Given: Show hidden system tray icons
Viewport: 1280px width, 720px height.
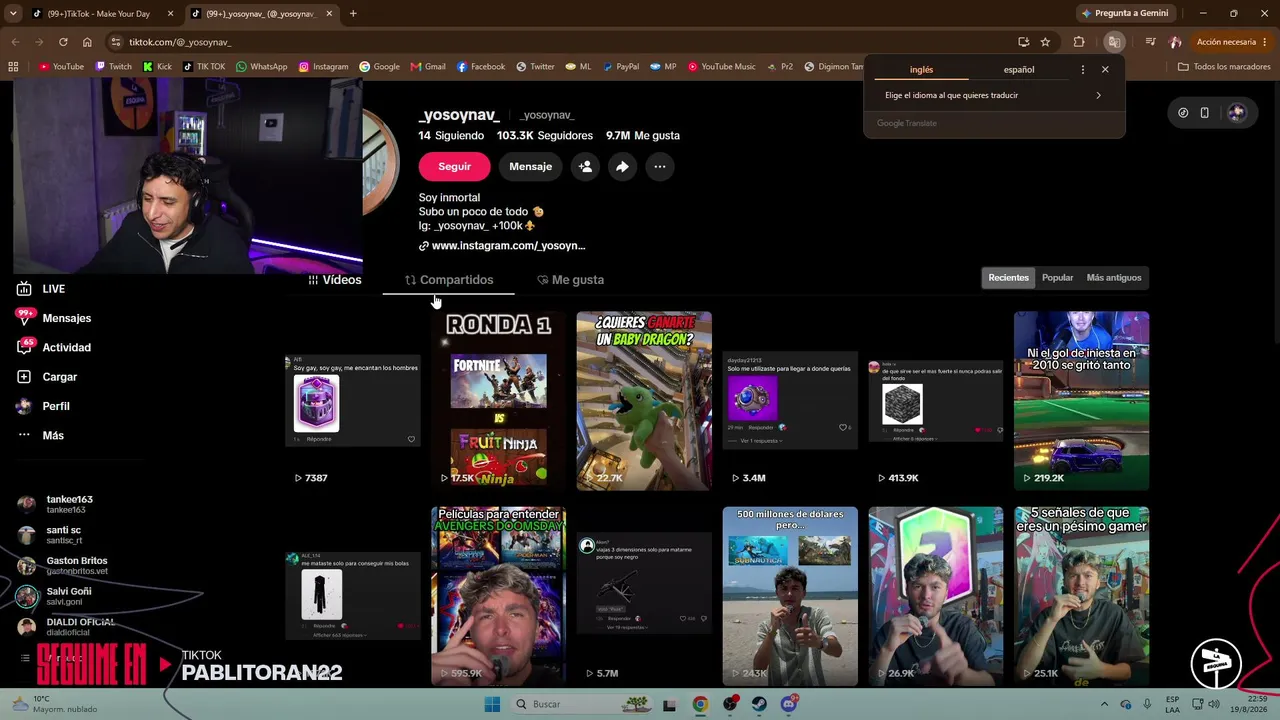Looking at the screenshot, I should [x=1104, y=704].
